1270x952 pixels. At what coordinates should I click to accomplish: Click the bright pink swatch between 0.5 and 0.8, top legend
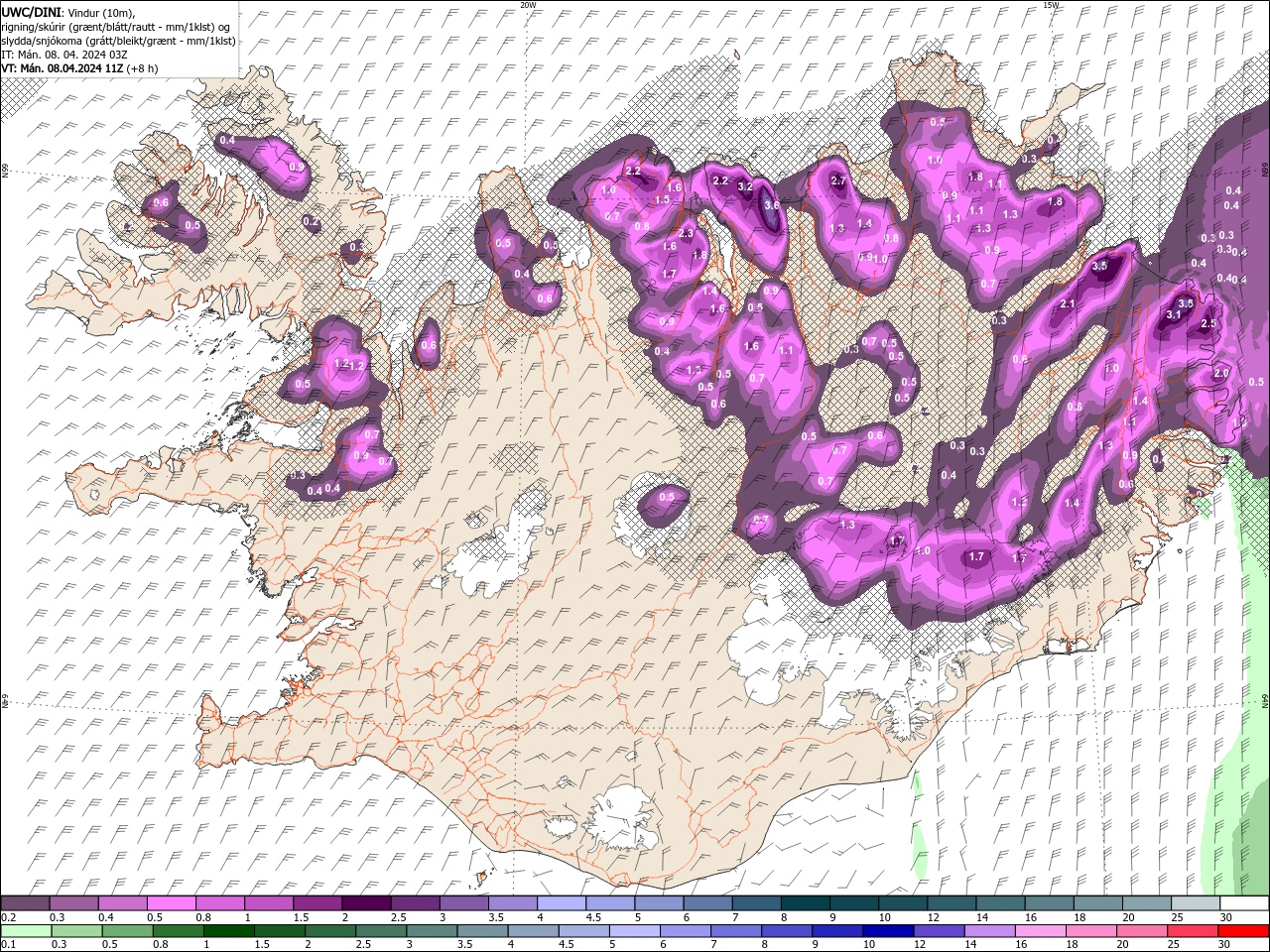[x=171, y=903]
